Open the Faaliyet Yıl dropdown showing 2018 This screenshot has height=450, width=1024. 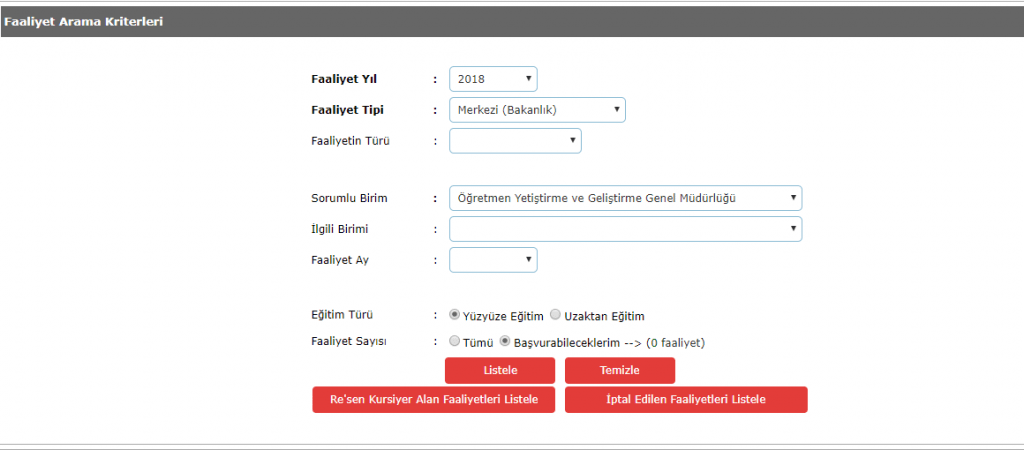click(x=493, y=79)
